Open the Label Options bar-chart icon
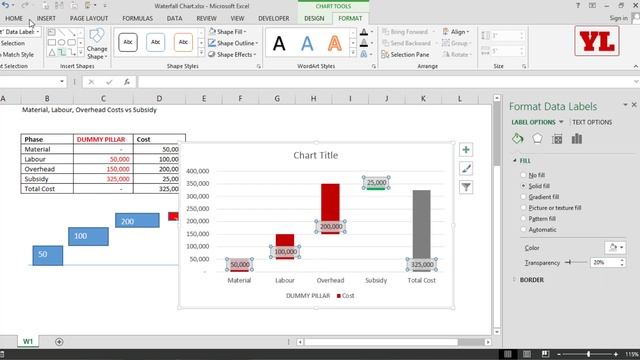Viewport: 640px width, 360px height. [x=577, y=139]
